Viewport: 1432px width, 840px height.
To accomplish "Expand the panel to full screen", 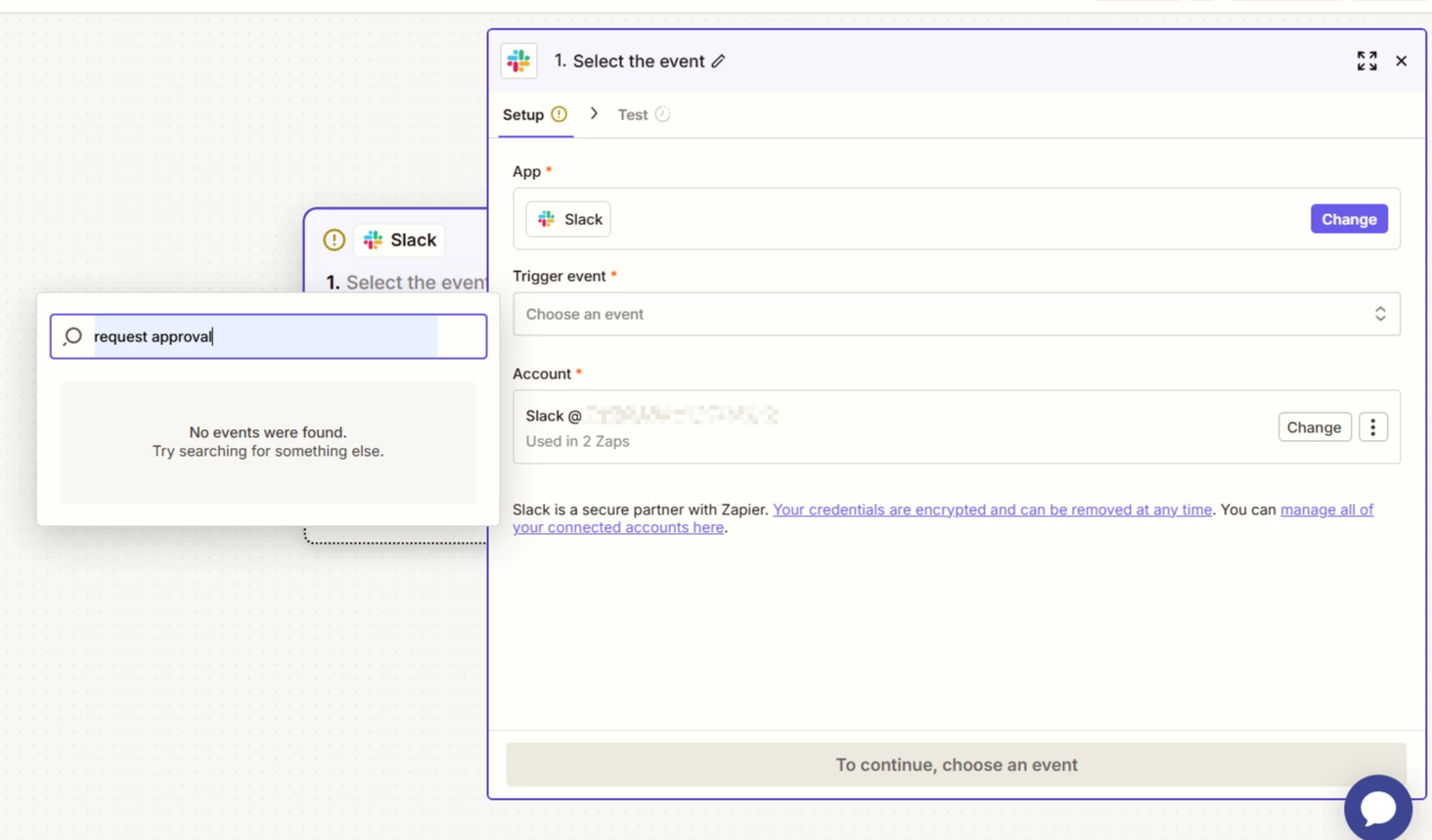I will pos(1366,61).
